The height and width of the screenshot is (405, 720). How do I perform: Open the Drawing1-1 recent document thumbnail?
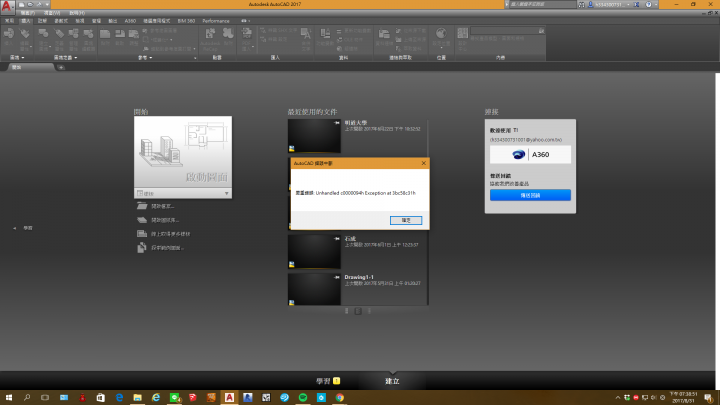[314, 289]
